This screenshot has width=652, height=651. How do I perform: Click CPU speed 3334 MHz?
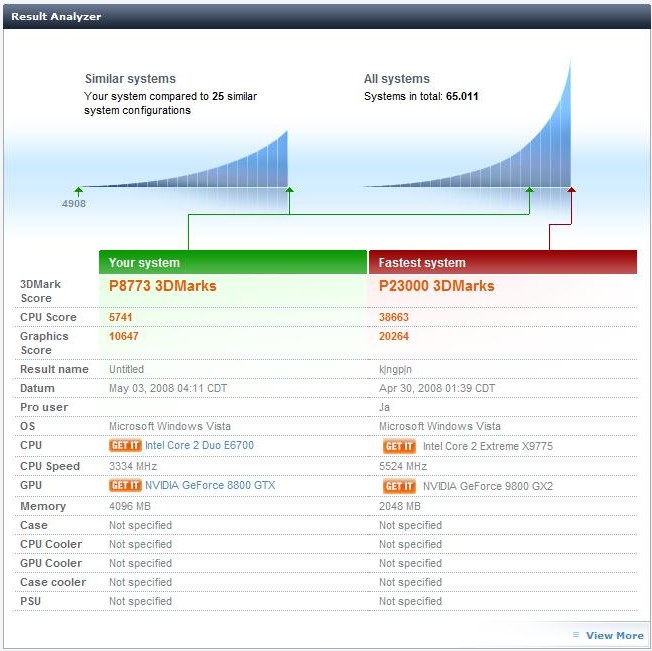pyautogui.click(x=133, y=466)
